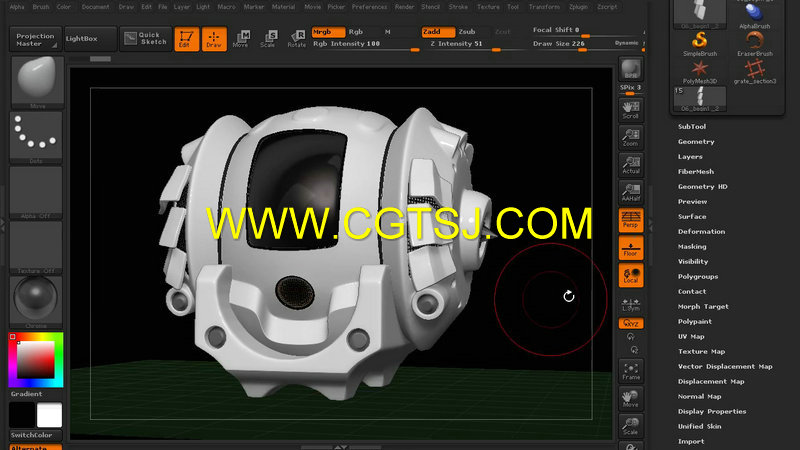
Task: Click the Frame mesh icon
Action: [x=631, y=371]
